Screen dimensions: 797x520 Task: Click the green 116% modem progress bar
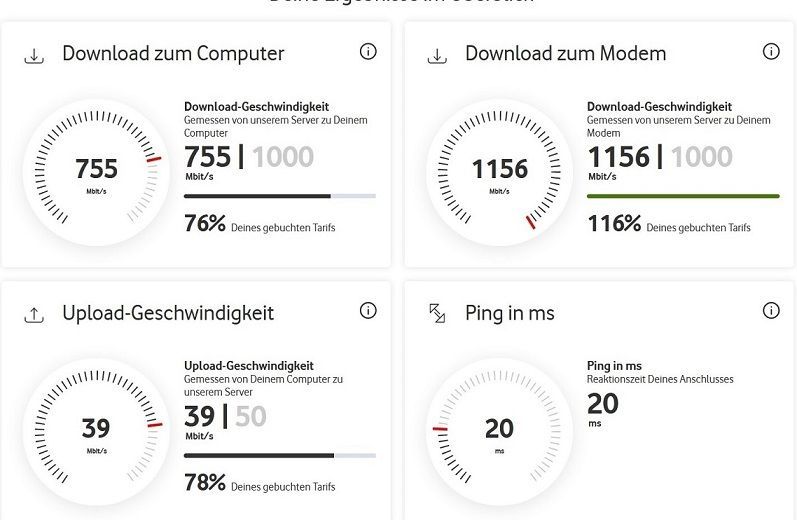(683, 196)
